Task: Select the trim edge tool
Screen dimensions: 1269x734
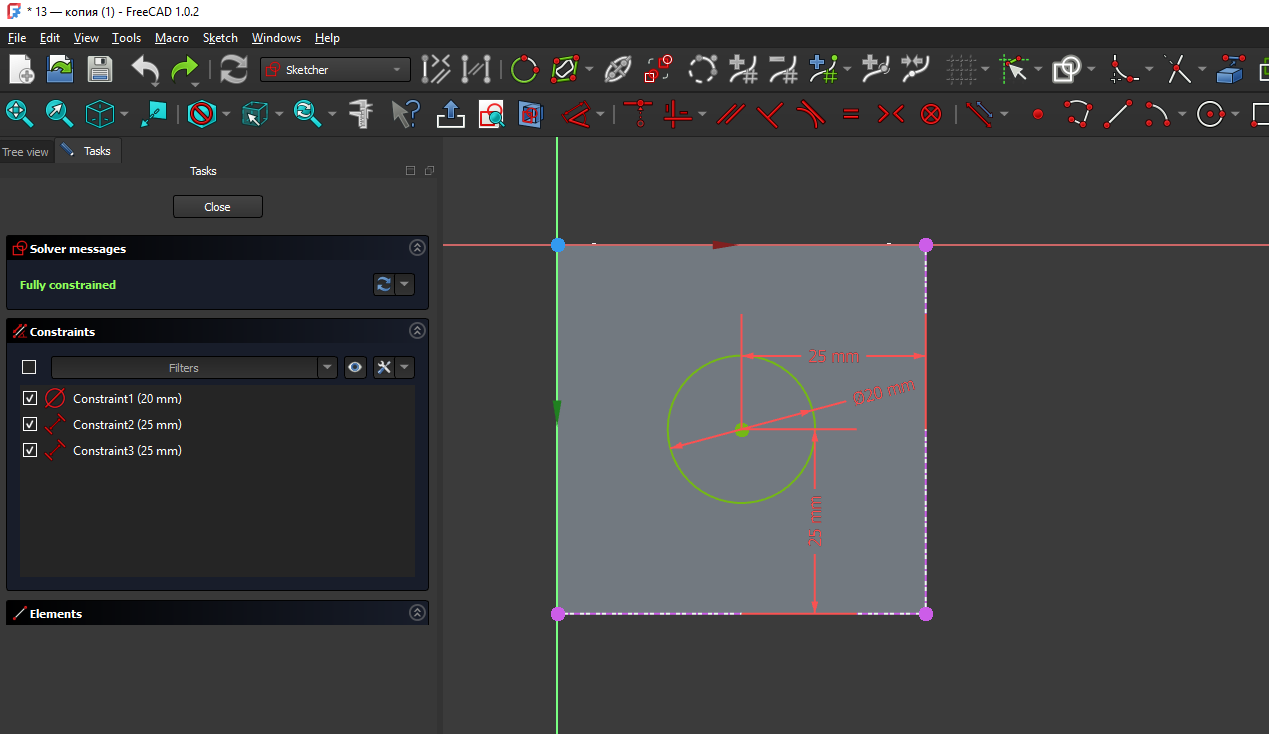Action: (1179, 69)
